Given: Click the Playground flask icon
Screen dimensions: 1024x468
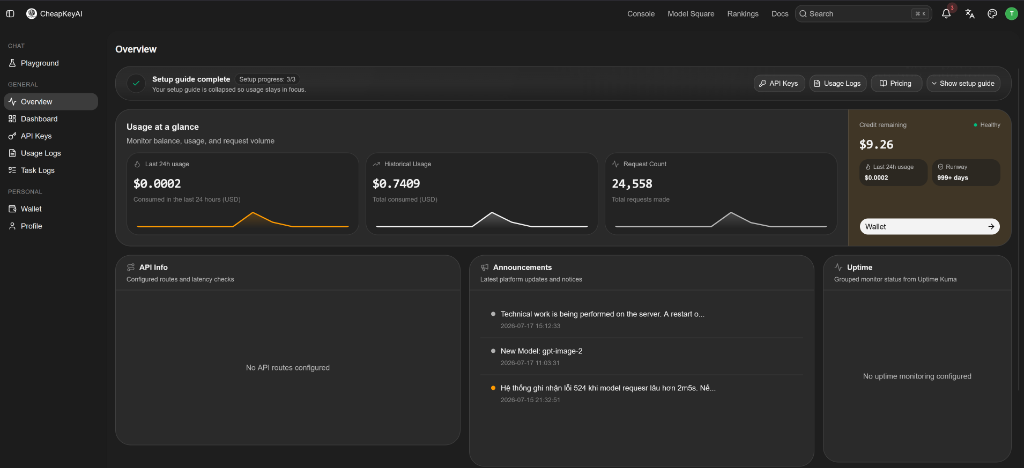Looking at the screenshot, I should [12, 63].
